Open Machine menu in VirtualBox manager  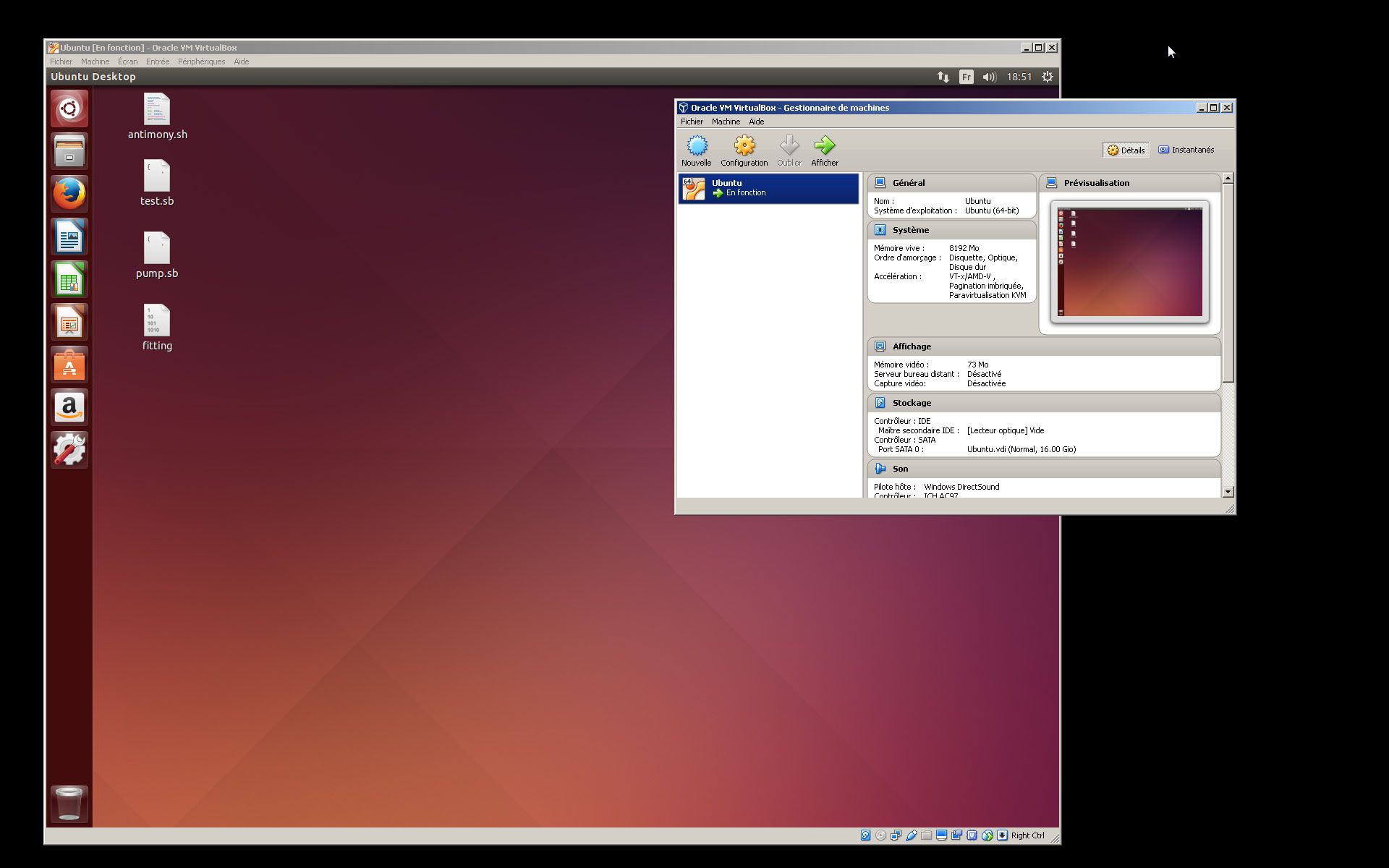pyautogui.click(x=726, y=122)
